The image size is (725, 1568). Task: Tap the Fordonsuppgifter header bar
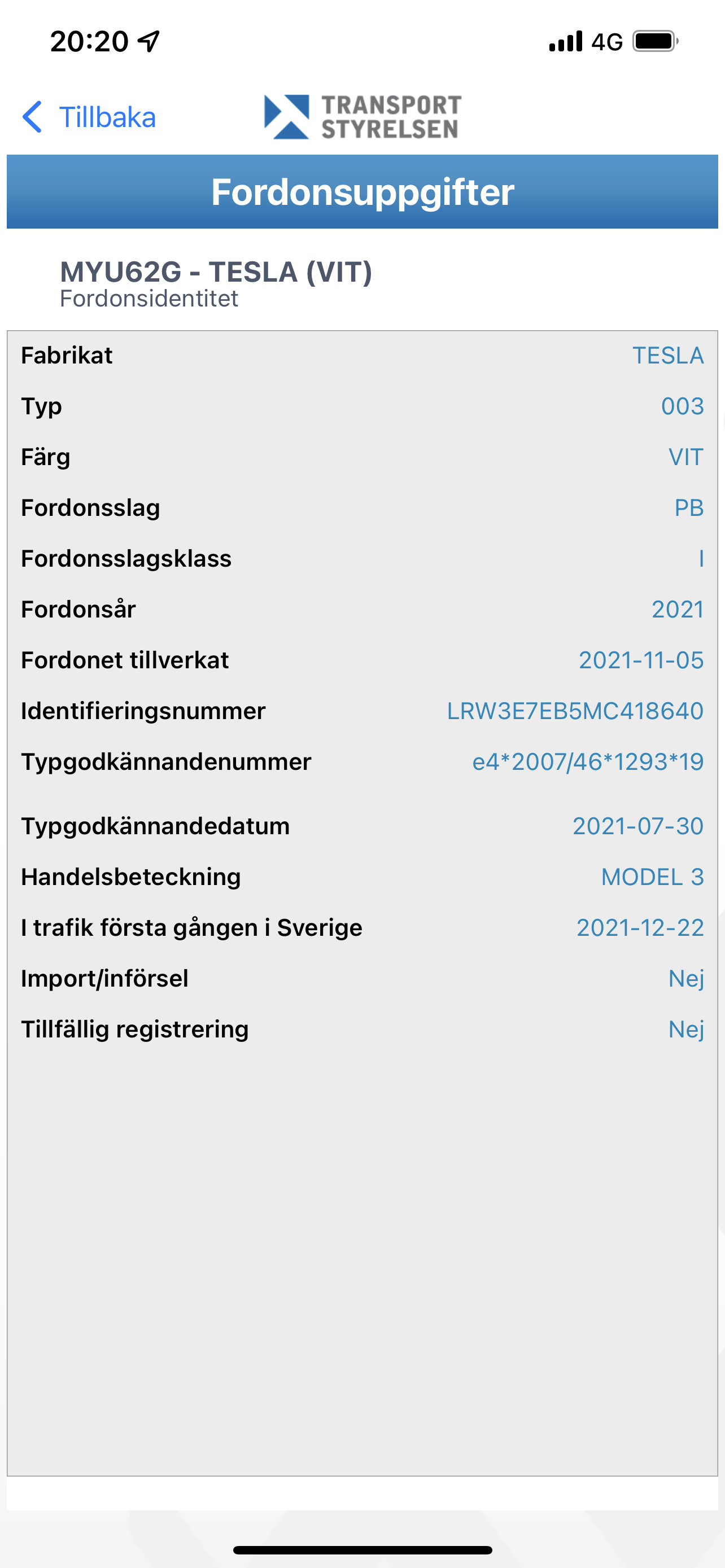tap(362, 192)
